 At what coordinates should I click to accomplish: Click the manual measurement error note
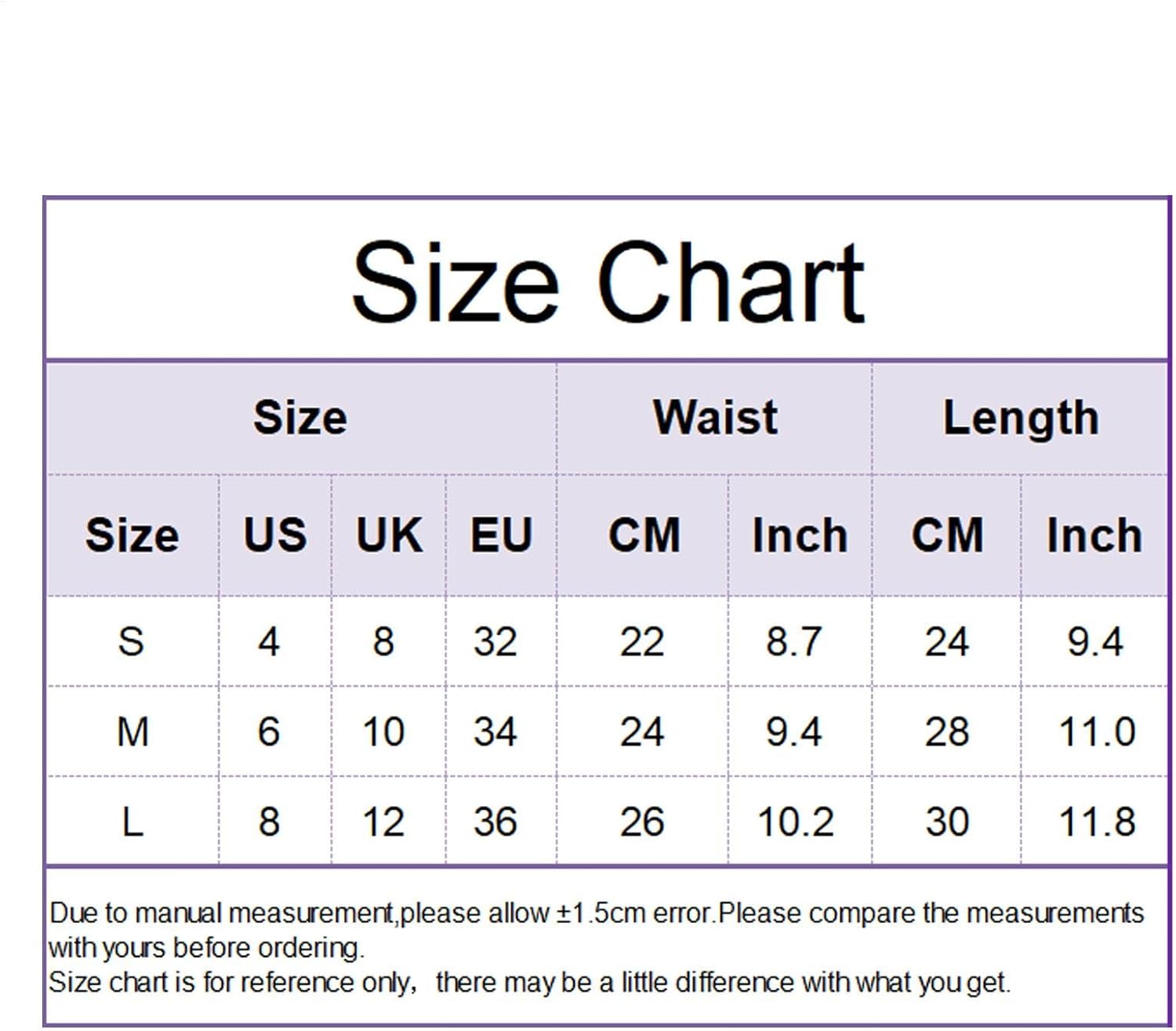click(596, 930)
